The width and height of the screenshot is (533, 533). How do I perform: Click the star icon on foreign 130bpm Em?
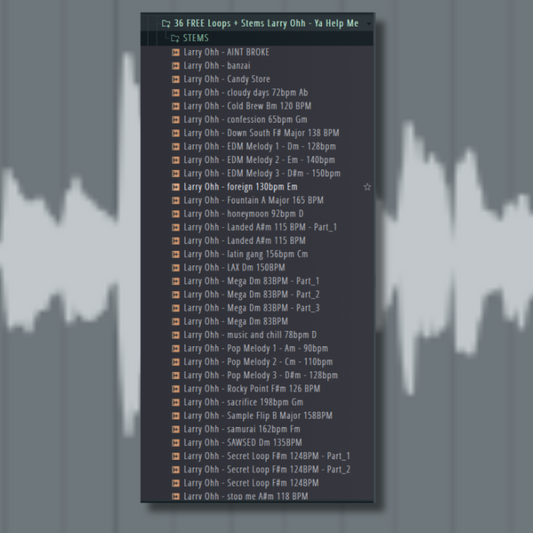(x=367, y=187)
